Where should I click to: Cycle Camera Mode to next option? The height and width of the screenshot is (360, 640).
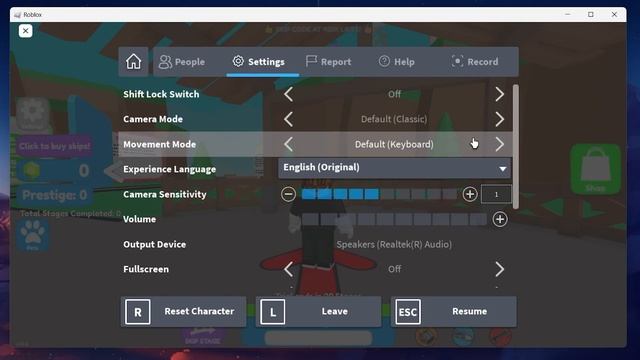point(500,119)
